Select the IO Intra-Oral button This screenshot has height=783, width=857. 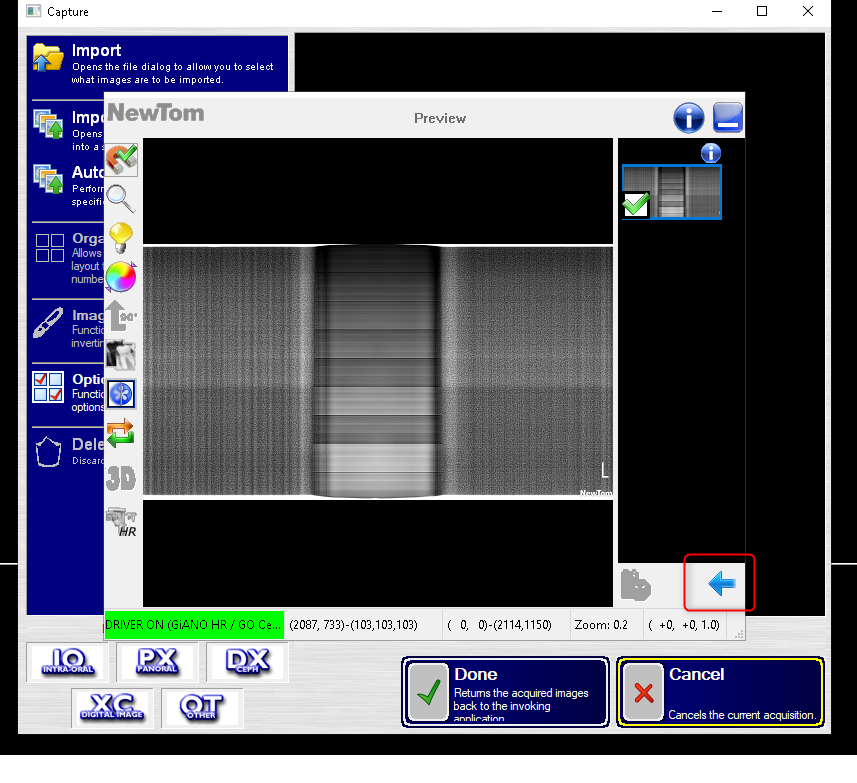pyautogui.click(x=68, y=662)
